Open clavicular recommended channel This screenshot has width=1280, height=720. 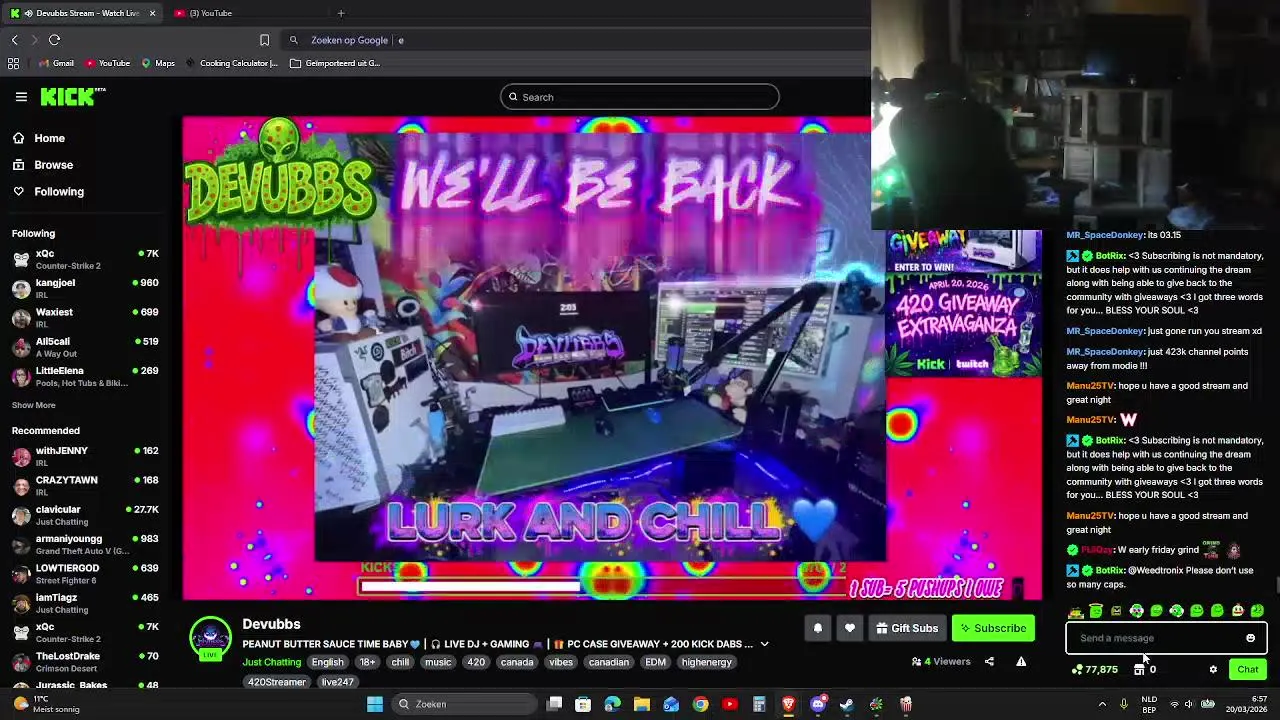[x=85, y=515]
